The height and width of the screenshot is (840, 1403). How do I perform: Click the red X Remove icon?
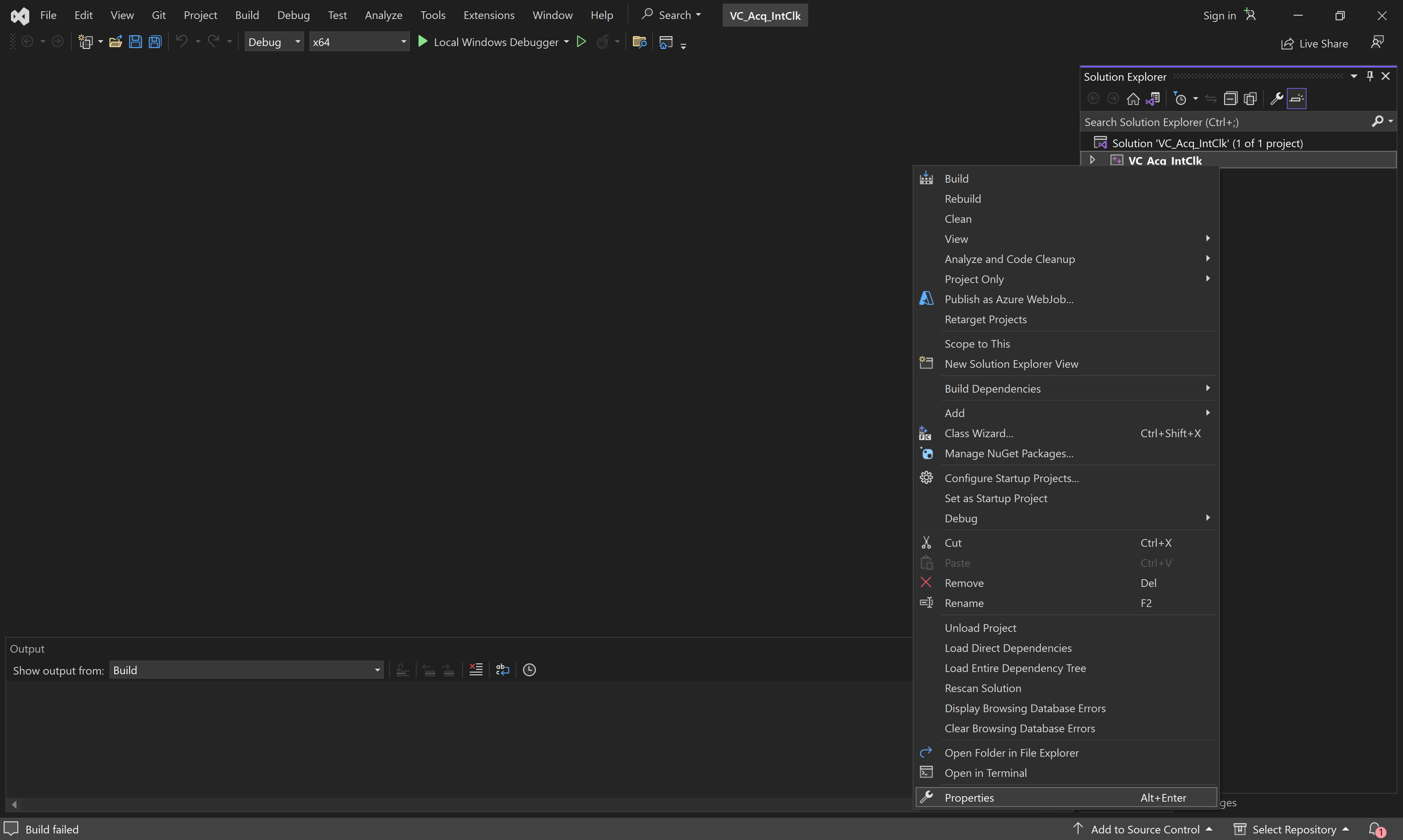pos(926,583)
